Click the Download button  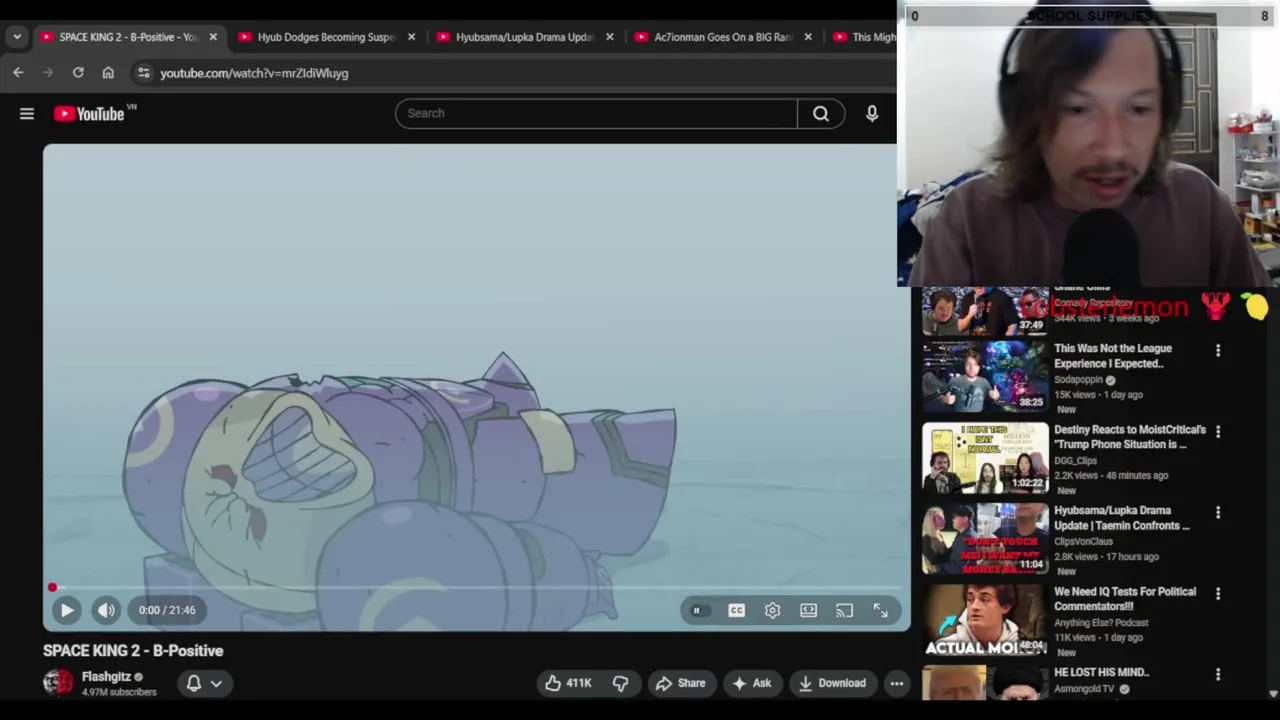[x=832, y=683]
